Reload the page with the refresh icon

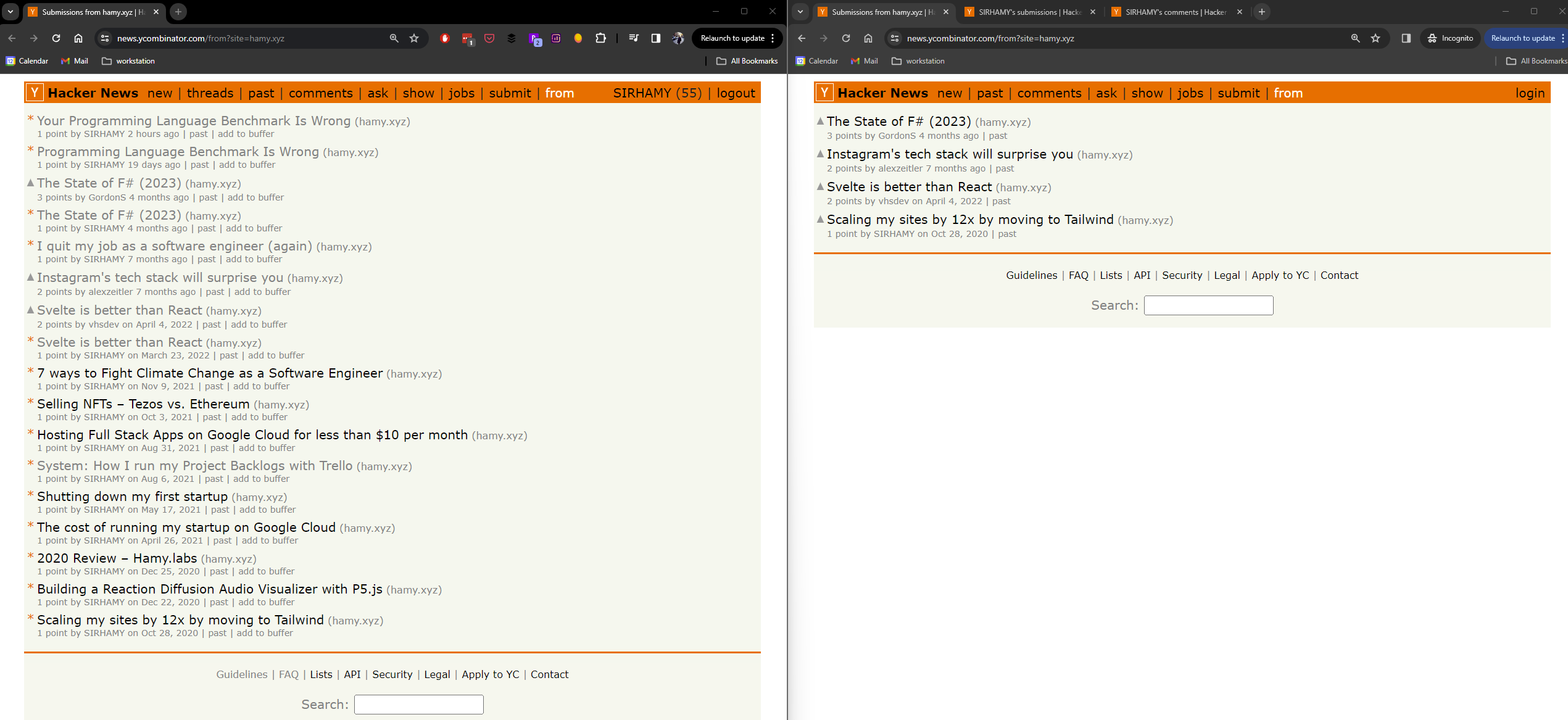coord(56,38)
